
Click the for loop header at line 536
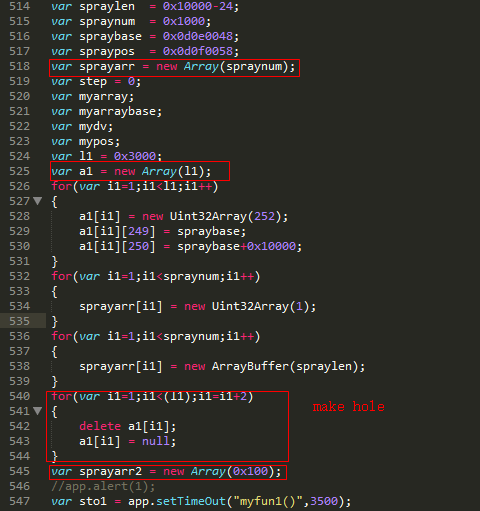click(156, 336)
